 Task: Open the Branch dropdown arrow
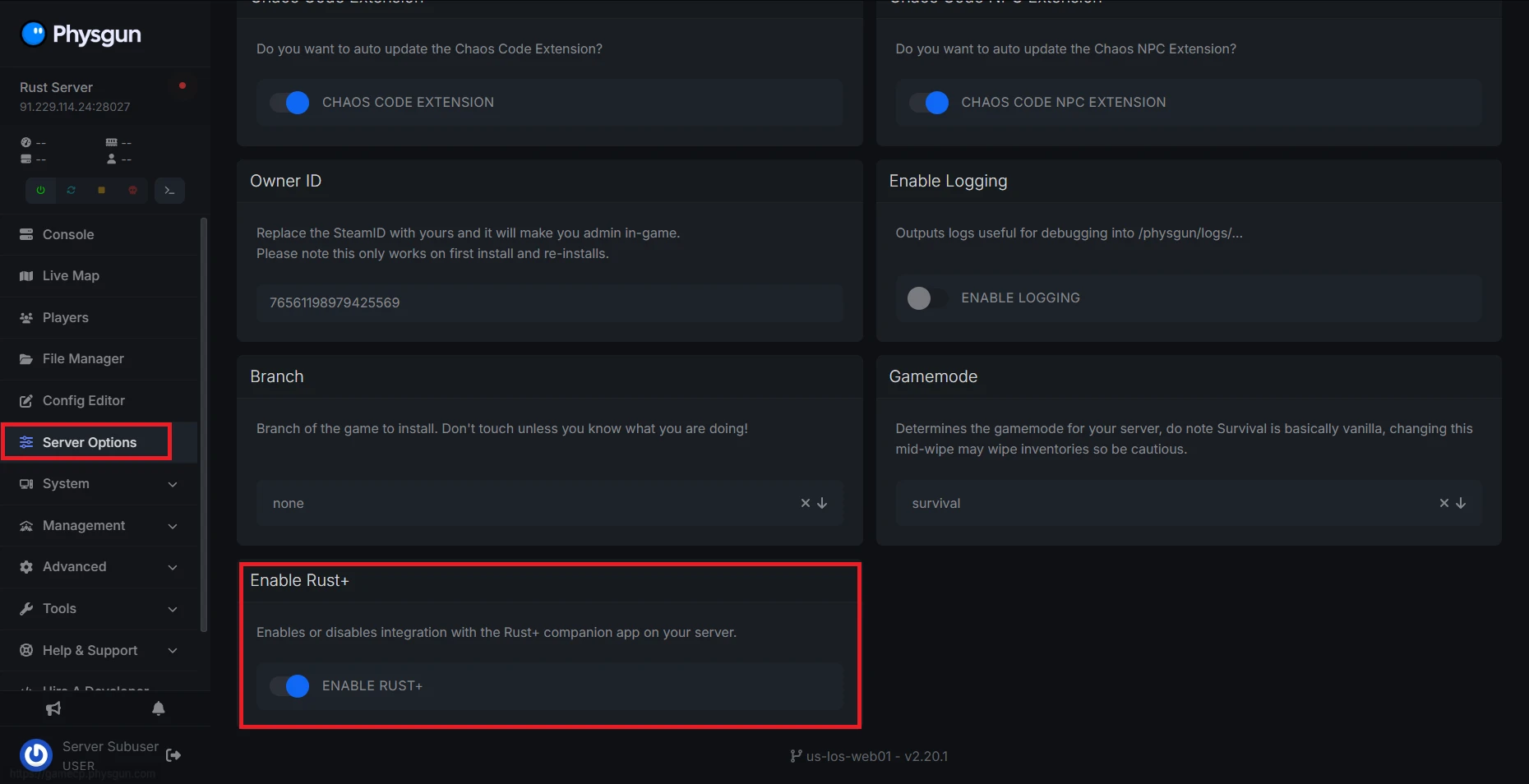(822, 503)
